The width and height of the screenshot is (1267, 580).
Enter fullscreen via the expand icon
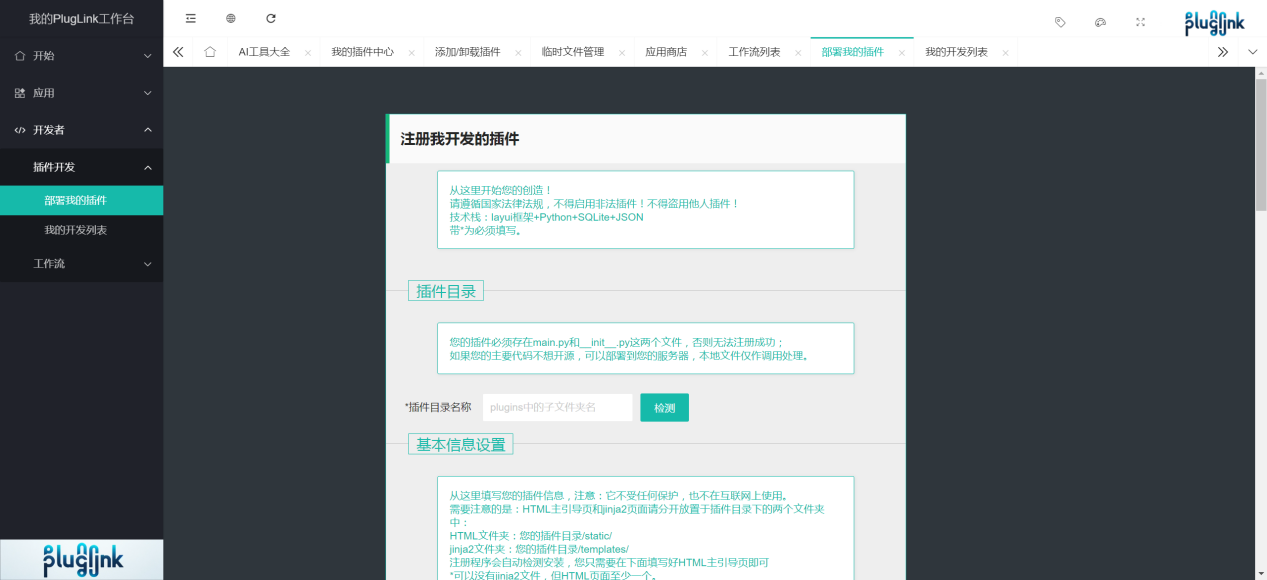click(1140, 21)
